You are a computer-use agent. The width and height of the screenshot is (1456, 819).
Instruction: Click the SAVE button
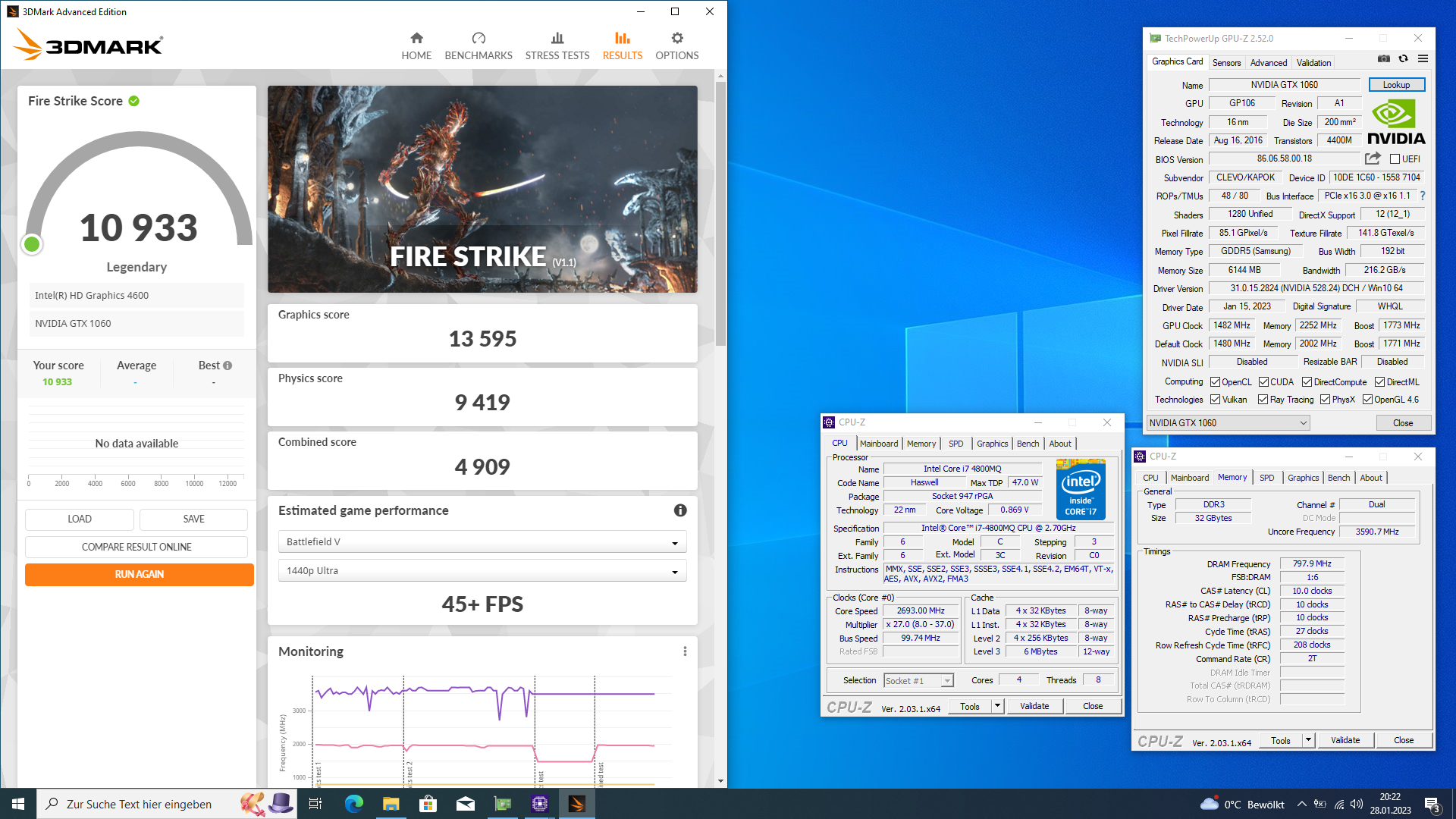point(194,519)
